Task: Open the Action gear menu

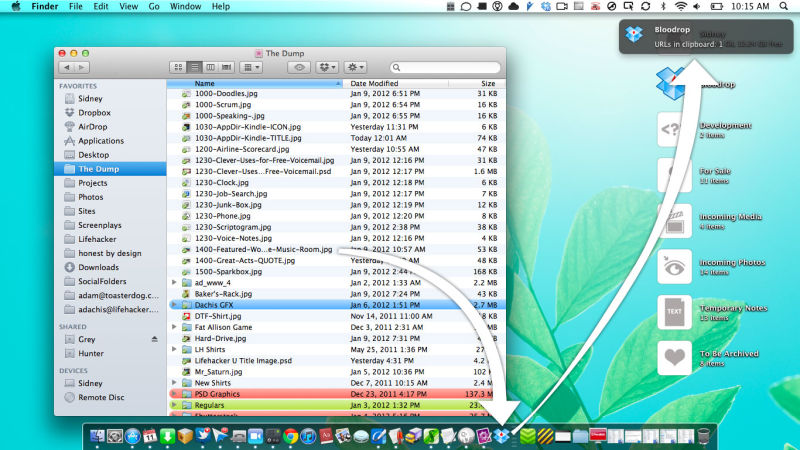Action: pyautogui.click(x=354, y=67)
